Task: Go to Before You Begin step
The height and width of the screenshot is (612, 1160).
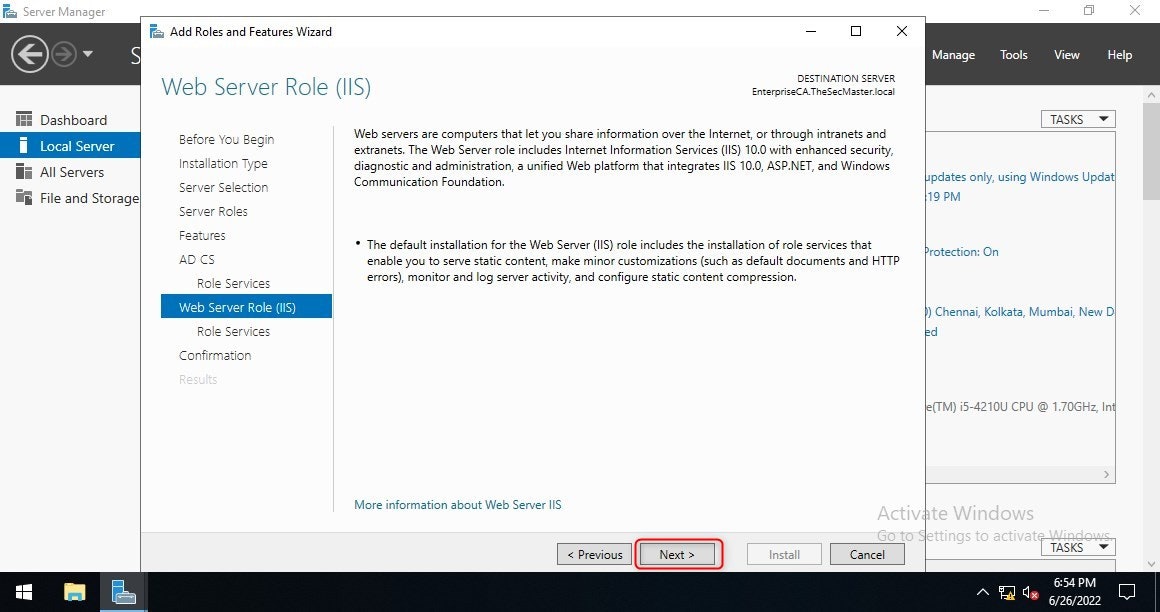Action: [226, 139]
